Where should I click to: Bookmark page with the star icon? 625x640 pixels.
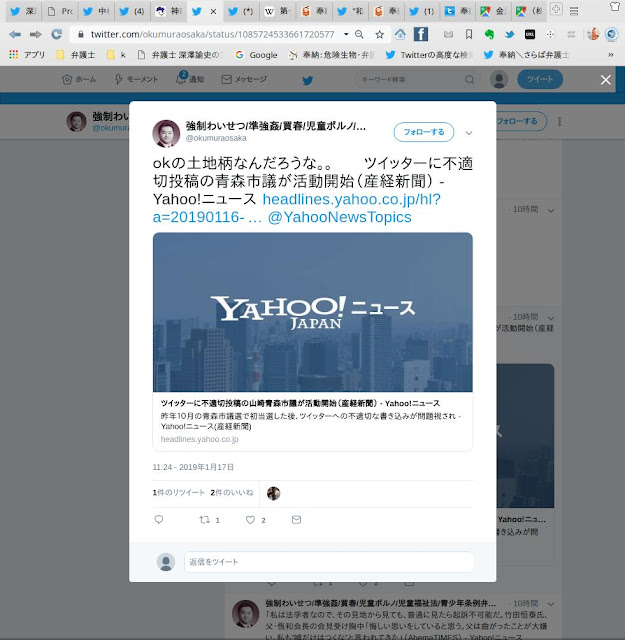[x=380, y=34]
